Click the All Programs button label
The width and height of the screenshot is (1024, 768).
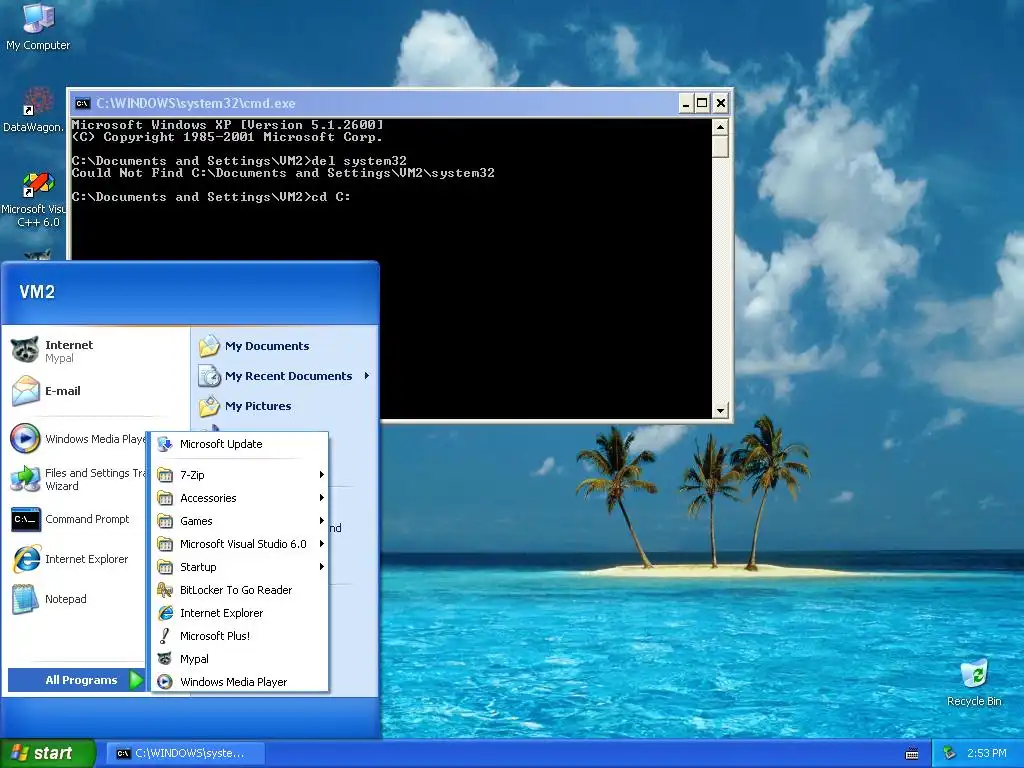pos(81,680)
